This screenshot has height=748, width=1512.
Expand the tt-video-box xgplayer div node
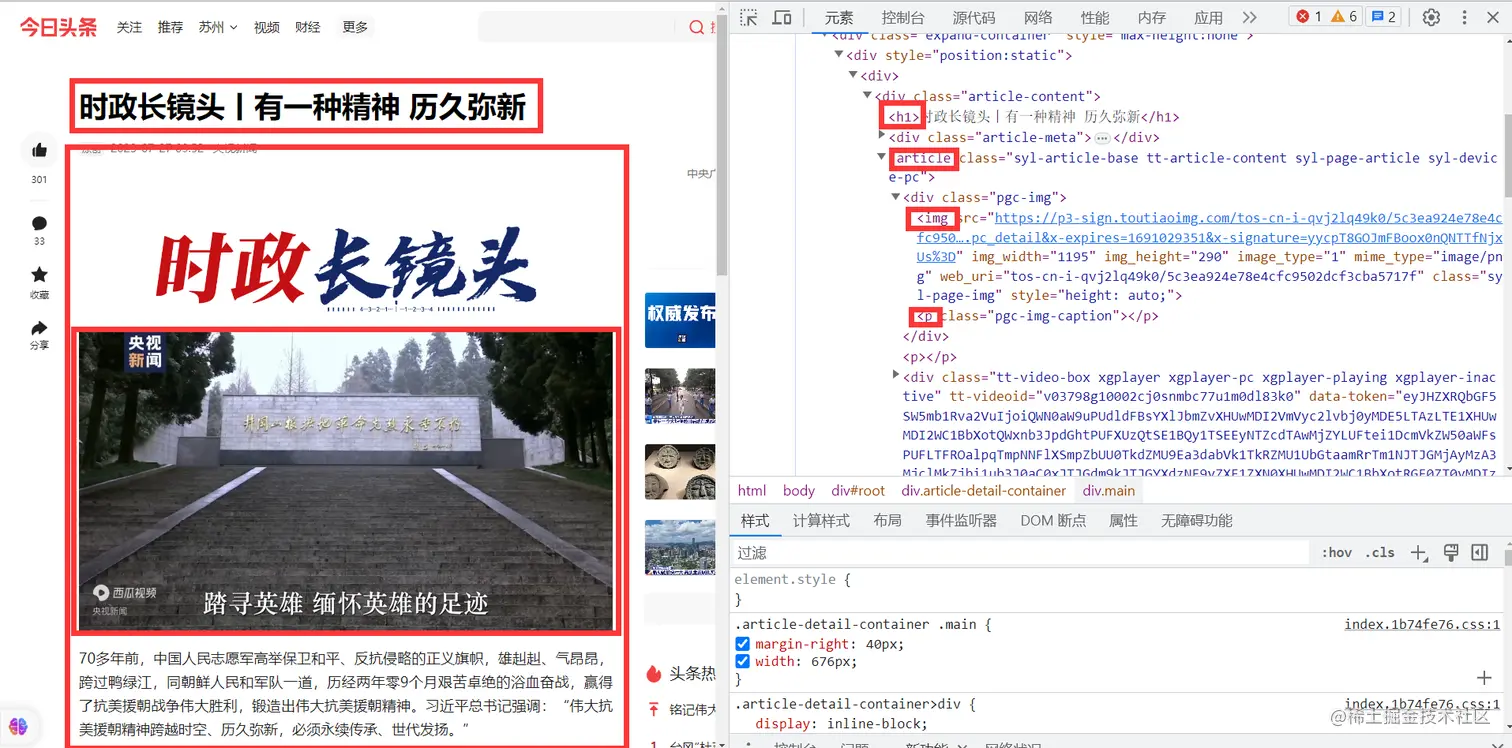(x=896, y=375)
